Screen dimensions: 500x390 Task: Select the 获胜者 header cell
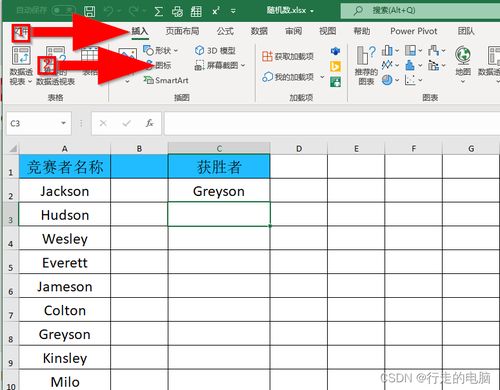(219, 167)
